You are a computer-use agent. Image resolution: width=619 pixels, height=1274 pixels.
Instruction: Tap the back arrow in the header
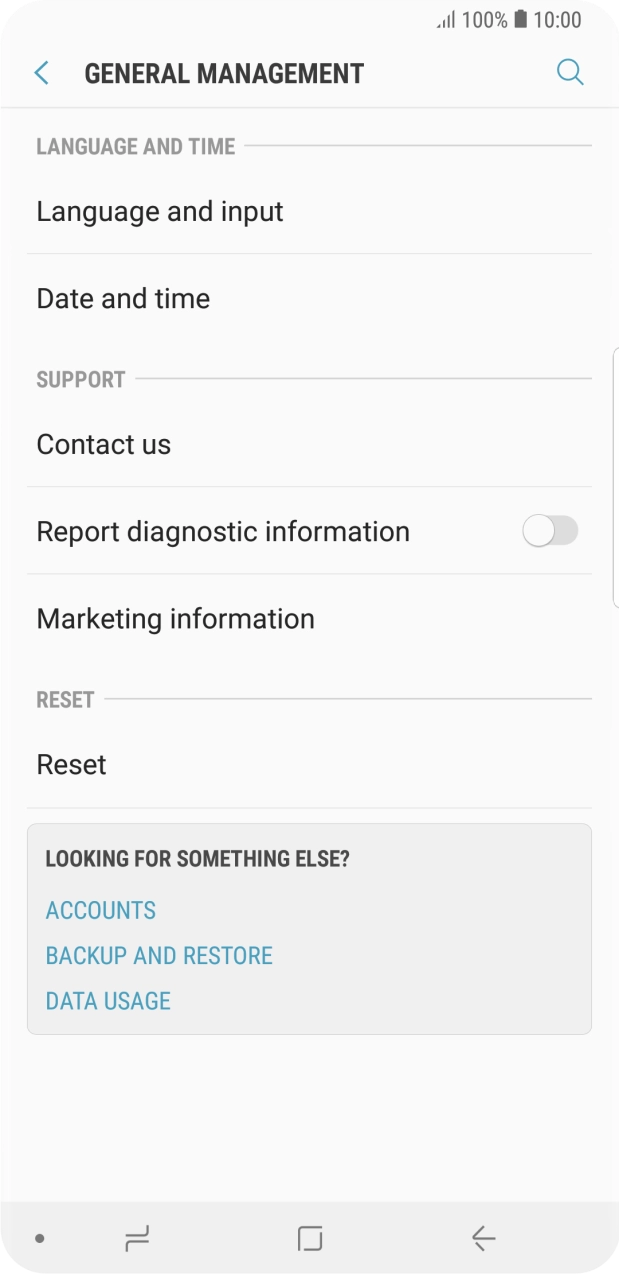(41, 73)
